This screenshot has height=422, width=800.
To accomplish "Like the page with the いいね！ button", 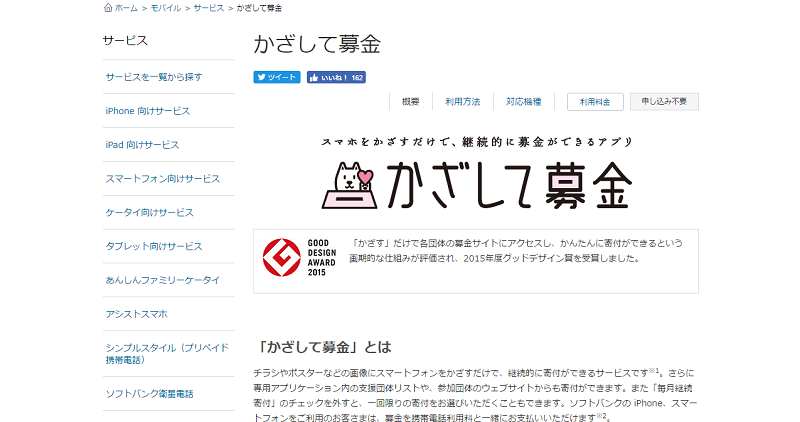I will point(336,77).
